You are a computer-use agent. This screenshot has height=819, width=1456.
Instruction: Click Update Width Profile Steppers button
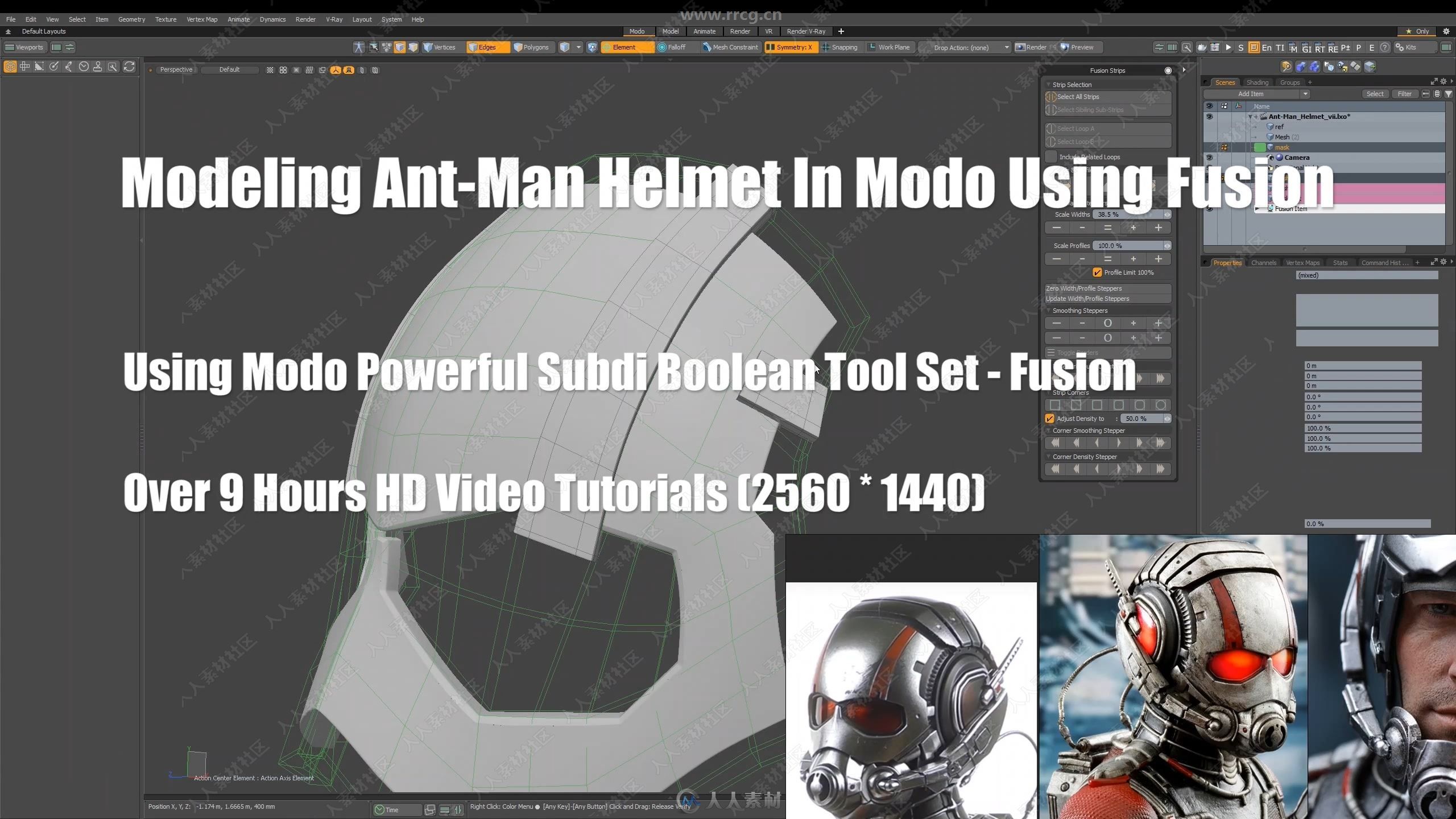(1107, 298)
